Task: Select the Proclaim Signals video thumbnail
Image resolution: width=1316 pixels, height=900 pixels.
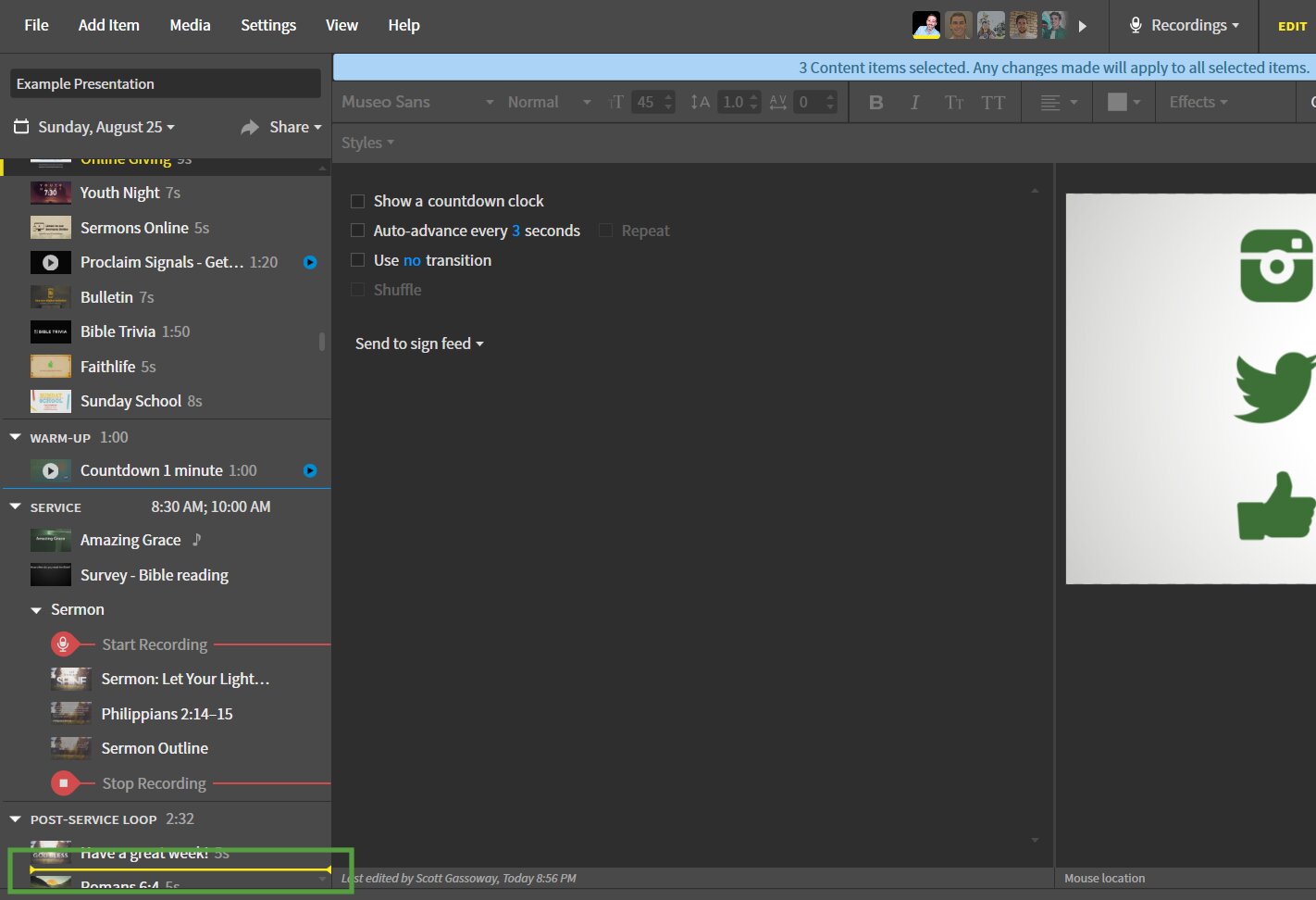Action: point(51,262)
